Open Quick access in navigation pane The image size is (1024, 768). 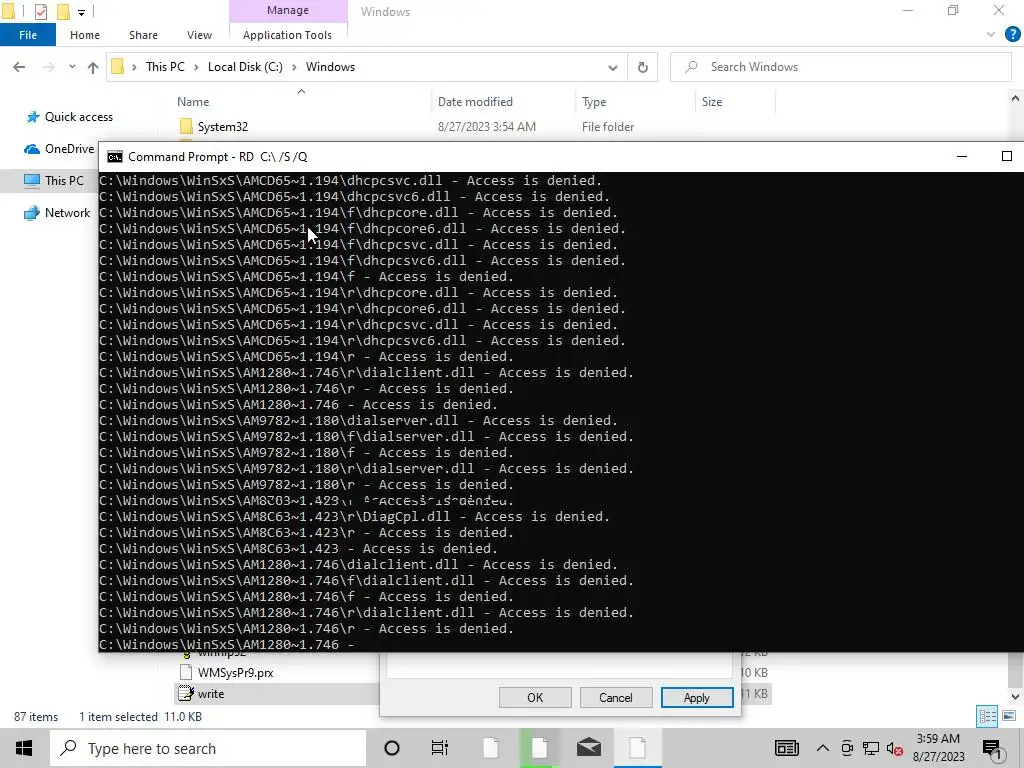pyautogui.click(x=79, y=117)
